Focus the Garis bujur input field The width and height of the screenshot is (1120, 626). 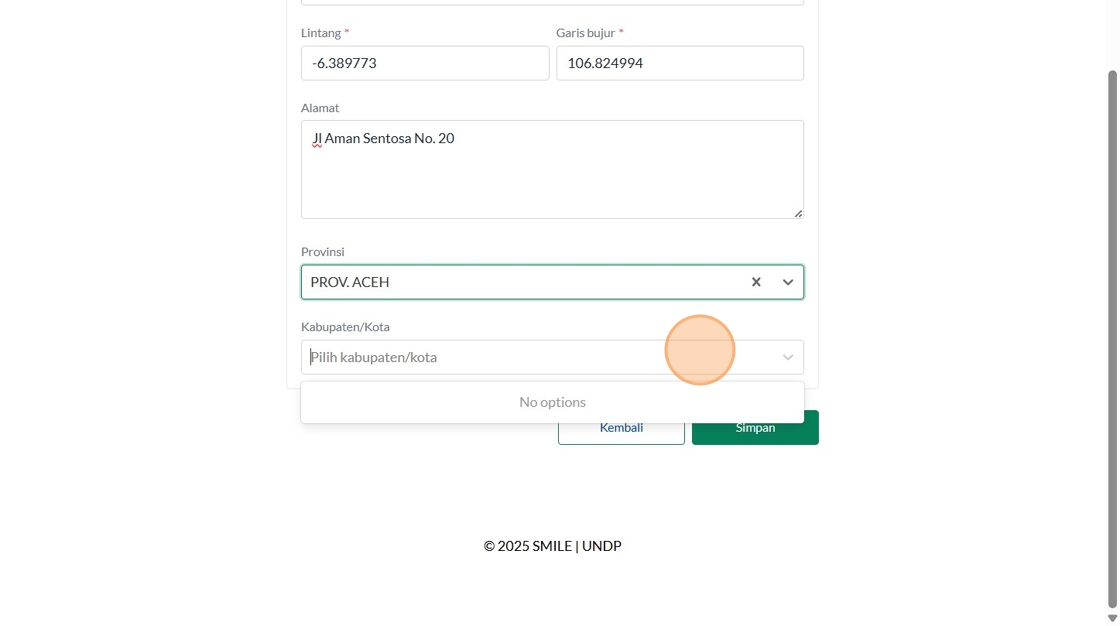pos(680,63)
